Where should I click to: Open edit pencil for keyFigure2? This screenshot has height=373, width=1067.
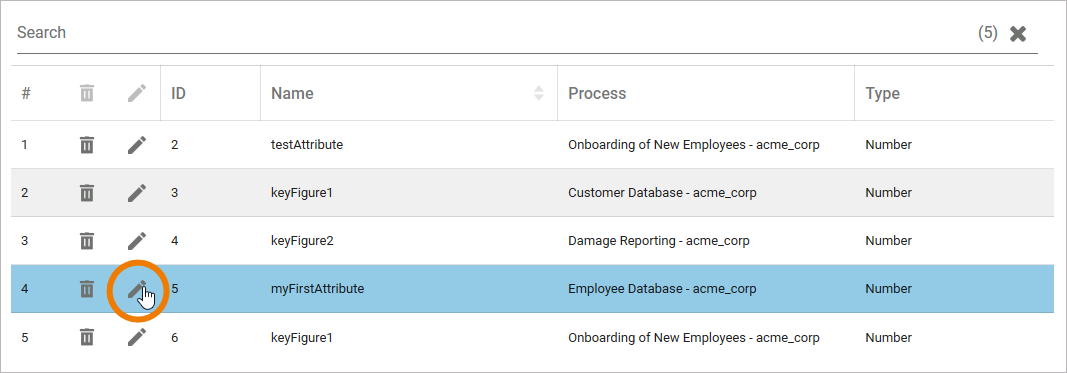(137, 240)
